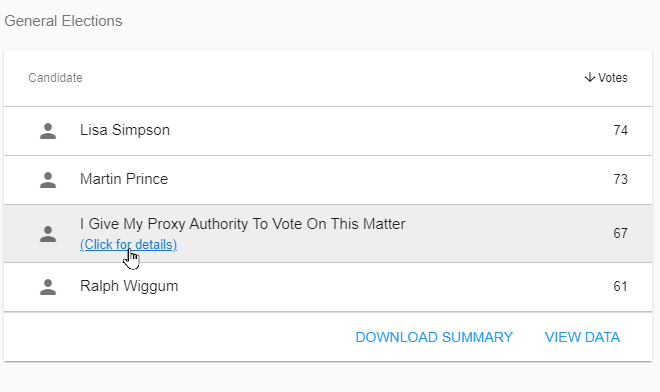The image size is (660, 392).
Task: Sort by the Candidate column header
Action: pos(55,78)
